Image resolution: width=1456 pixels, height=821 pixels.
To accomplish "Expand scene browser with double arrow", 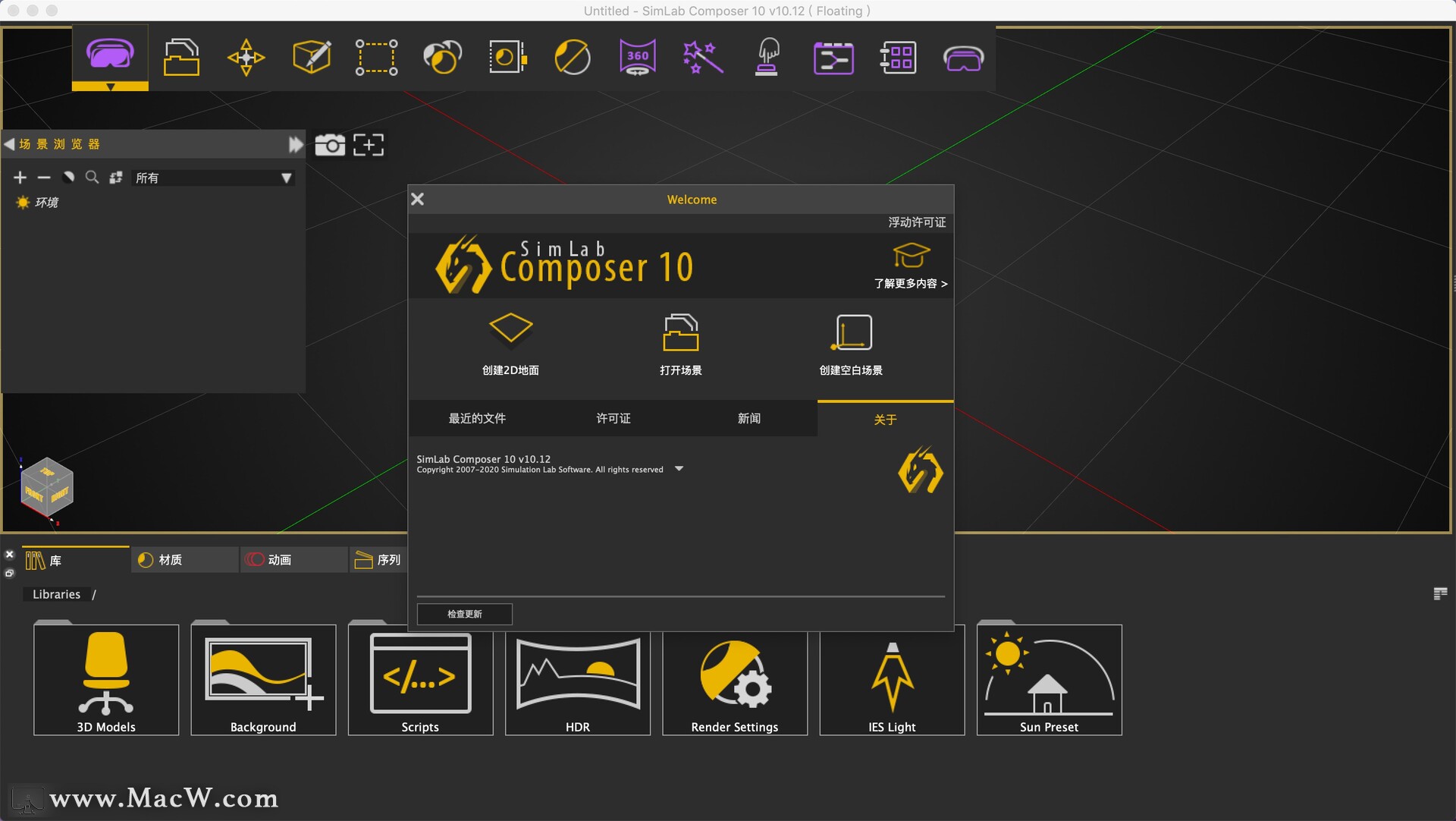I will [296, 144].
